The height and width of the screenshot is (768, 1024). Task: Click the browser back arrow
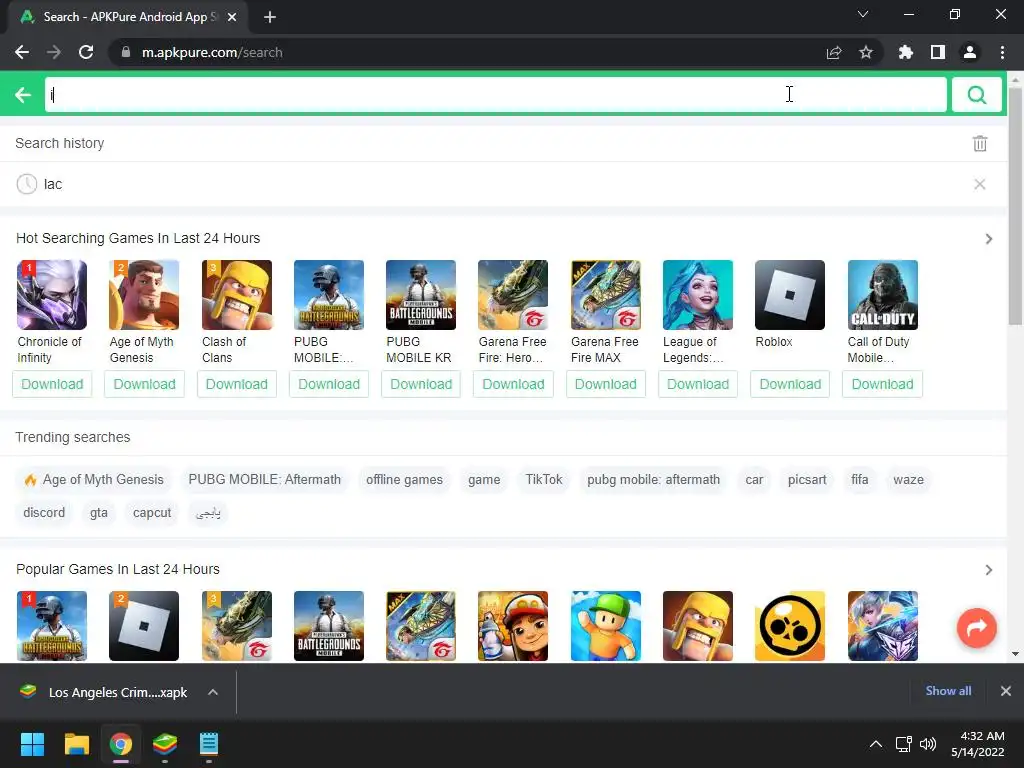tap(22, 52)
